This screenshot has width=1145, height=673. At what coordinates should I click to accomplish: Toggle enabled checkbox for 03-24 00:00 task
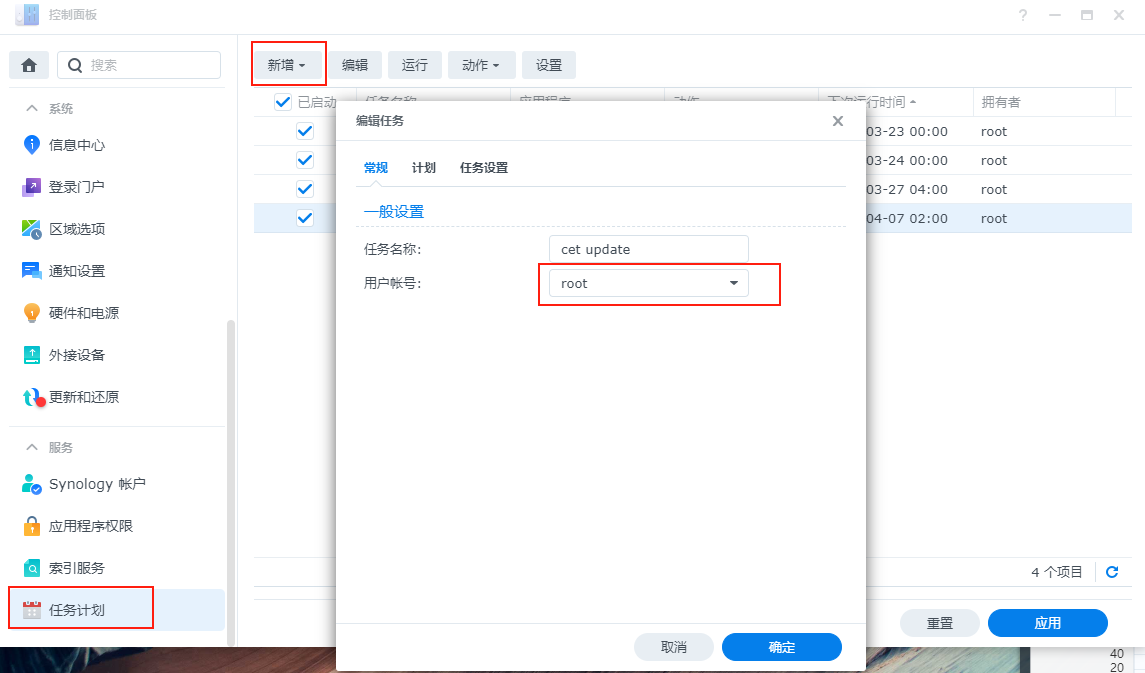coord(305,161)
